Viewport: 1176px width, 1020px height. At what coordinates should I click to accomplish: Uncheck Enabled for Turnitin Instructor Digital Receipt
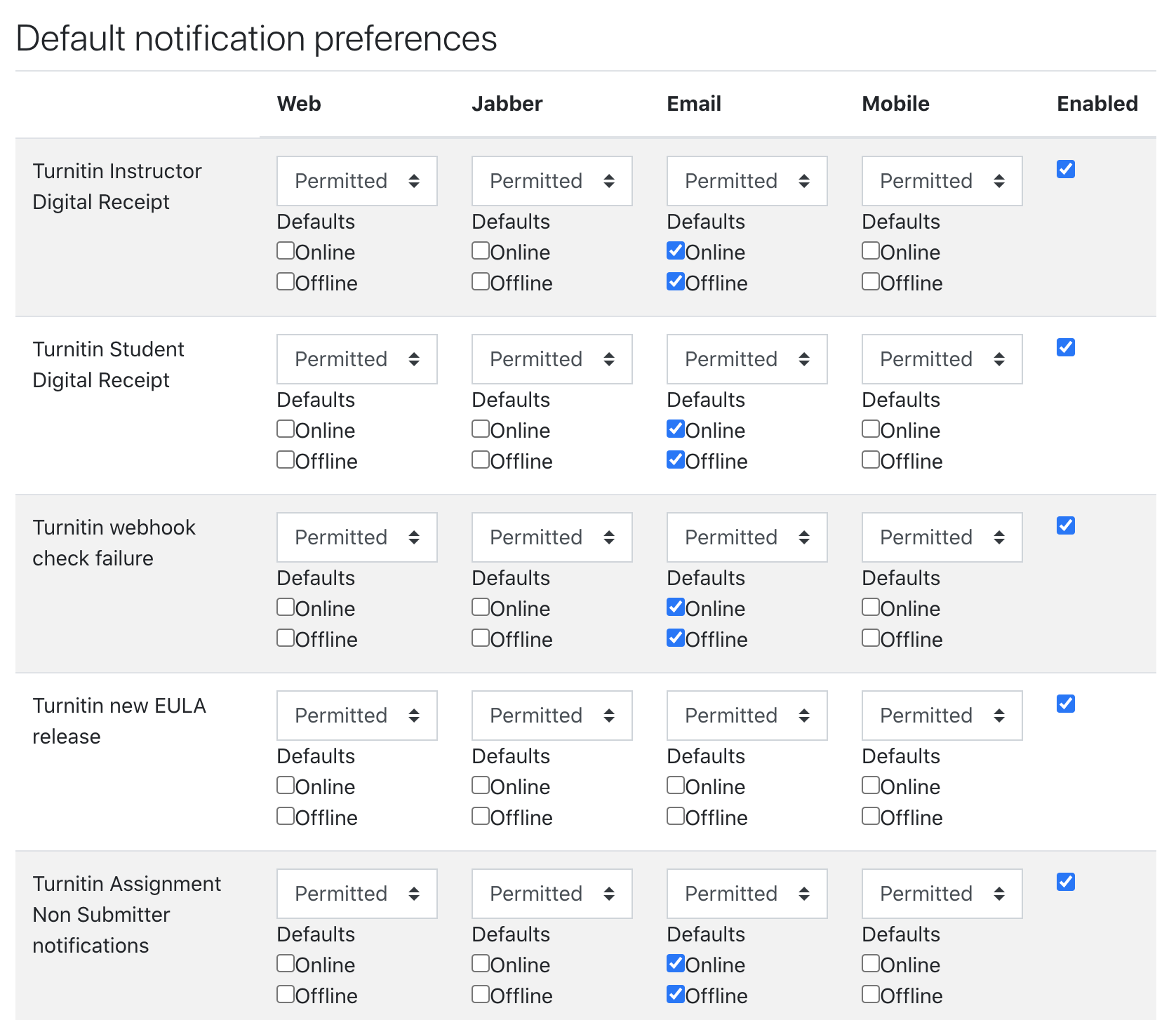coord(1066,169)
